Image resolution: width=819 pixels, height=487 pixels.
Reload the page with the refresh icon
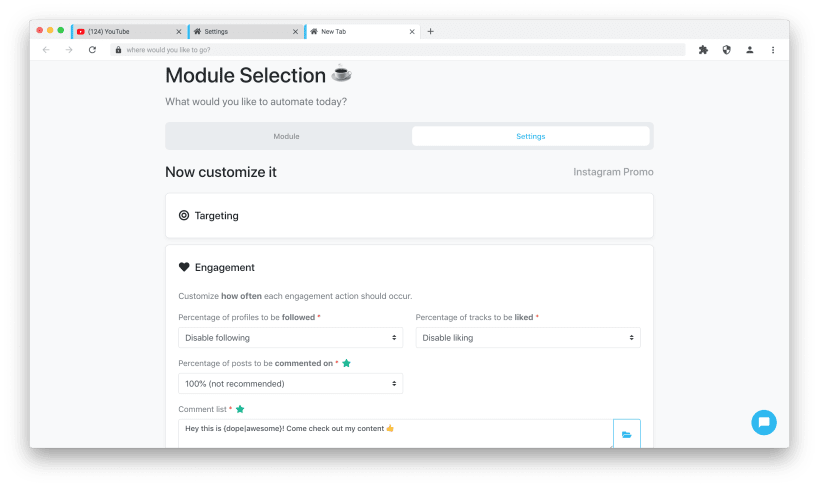click(92, 50)
